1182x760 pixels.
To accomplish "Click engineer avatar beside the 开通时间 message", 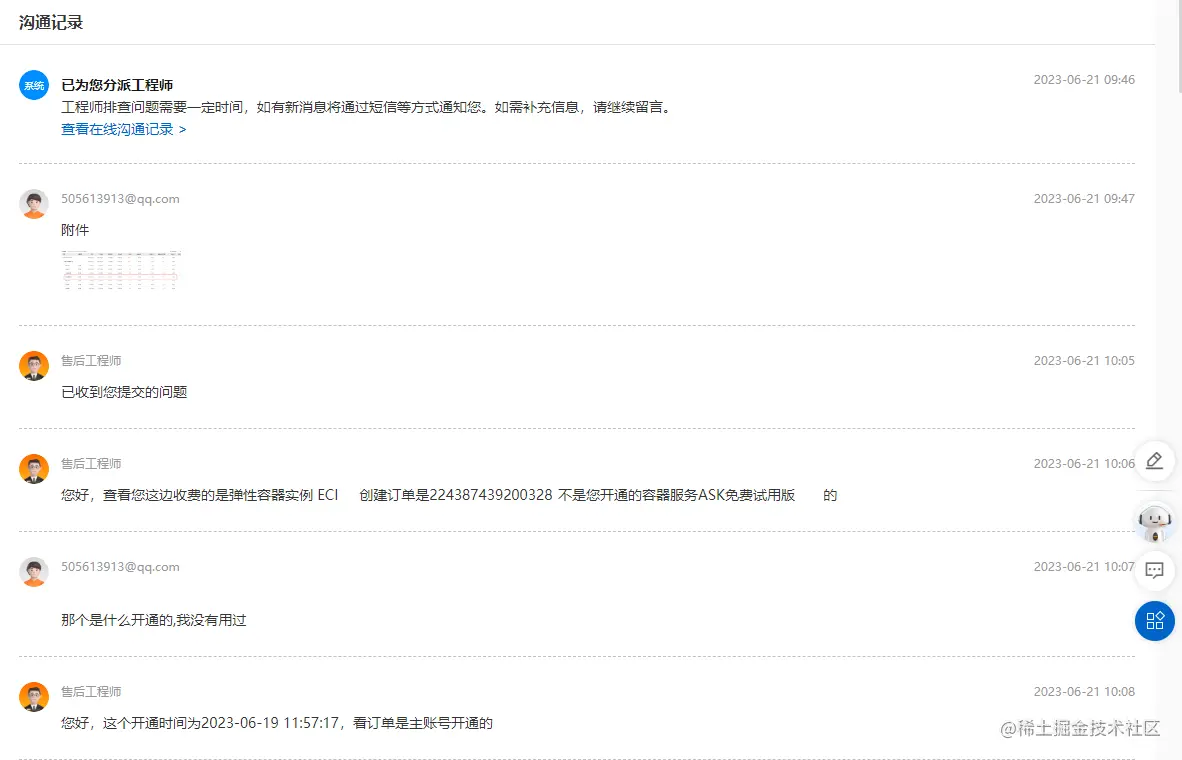I will pos(34,697).
